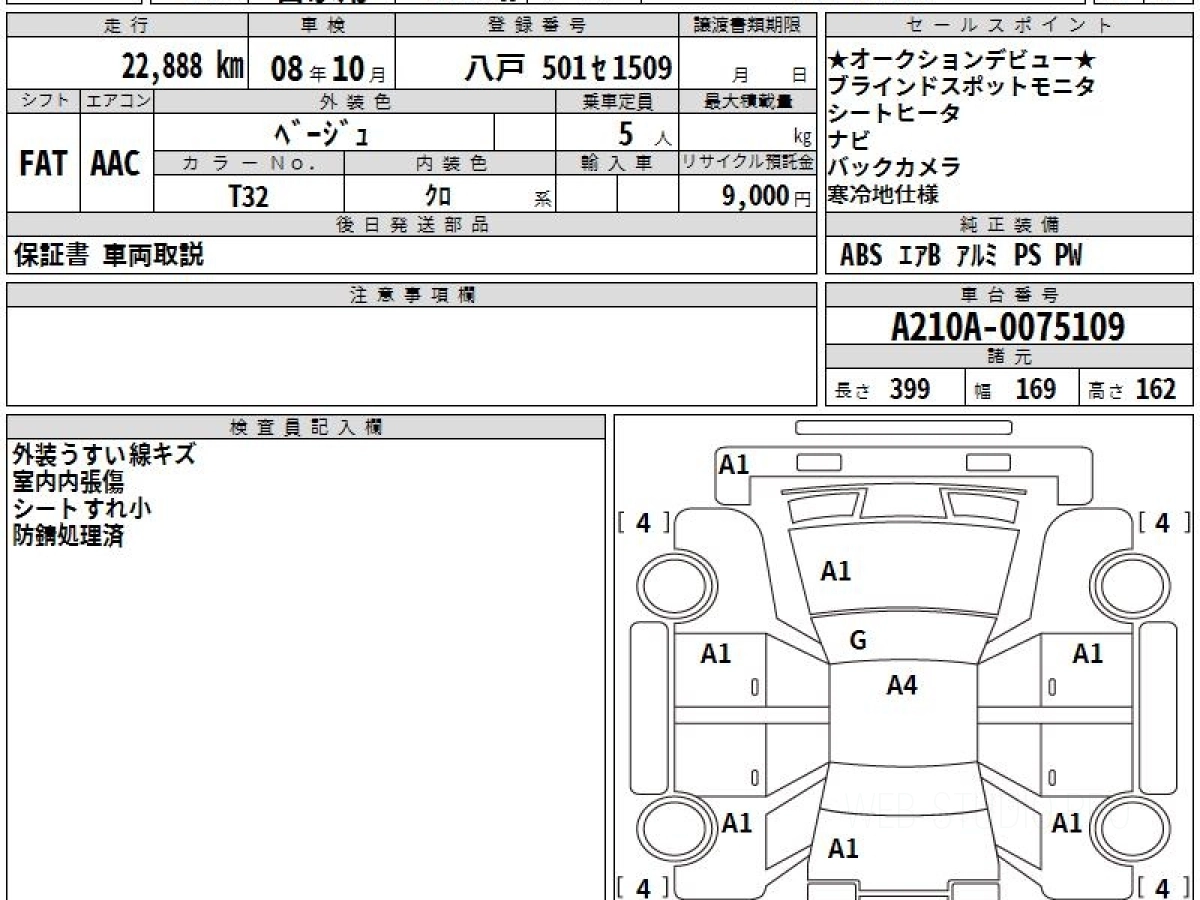Image resolution: width=1200 pixels, height=900 pixels.
Task: Click chassis number A210A-0075109
Action: (1008, 327)
